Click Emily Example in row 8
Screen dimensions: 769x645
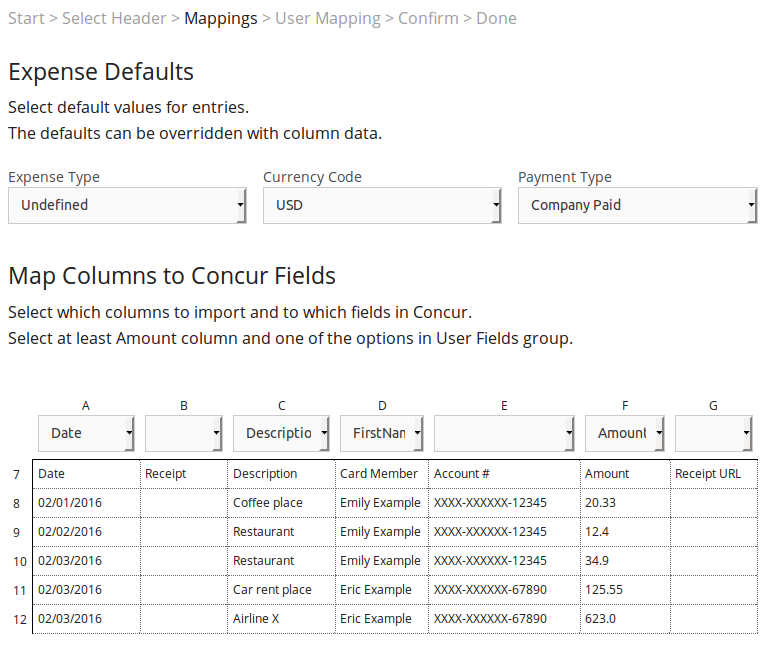[382, 503]
